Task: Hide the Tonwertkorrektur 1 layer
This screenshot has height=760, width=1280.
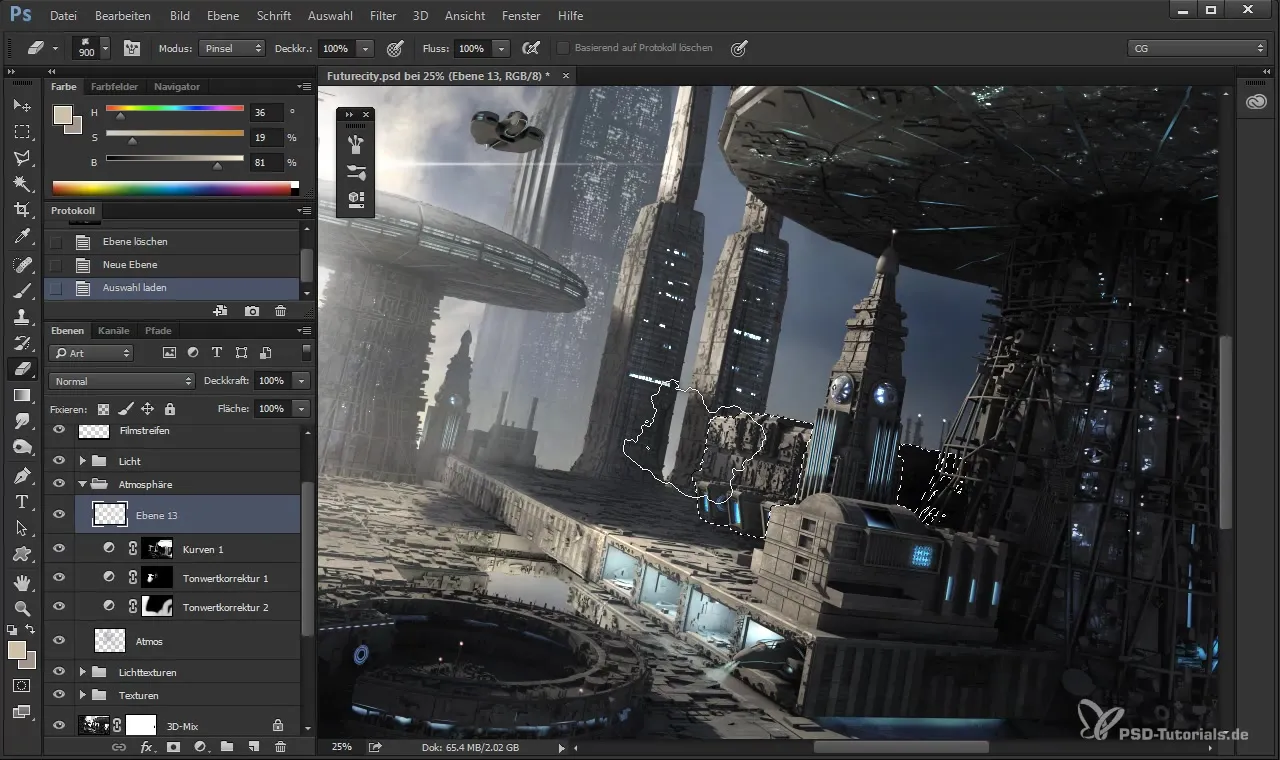Action: (x=59, y=578)
